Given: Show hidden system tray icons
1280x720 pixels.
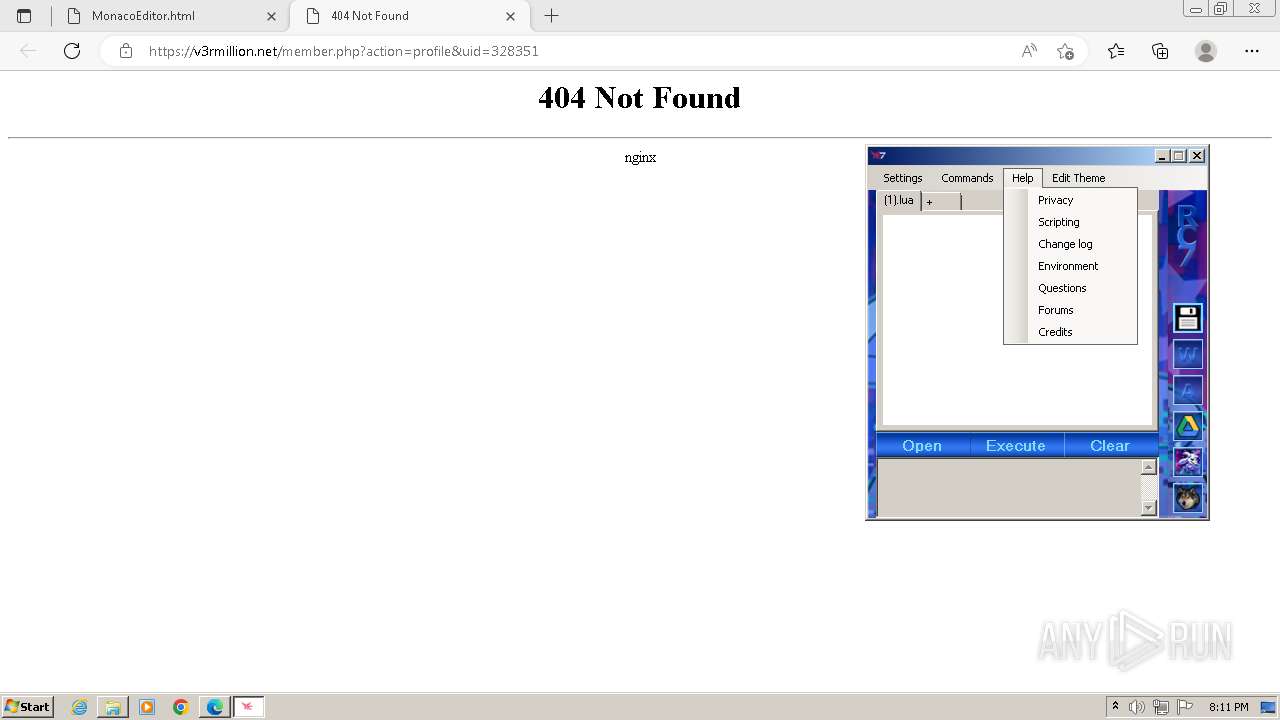Looking at the screenshot, I should (1115, 707).
